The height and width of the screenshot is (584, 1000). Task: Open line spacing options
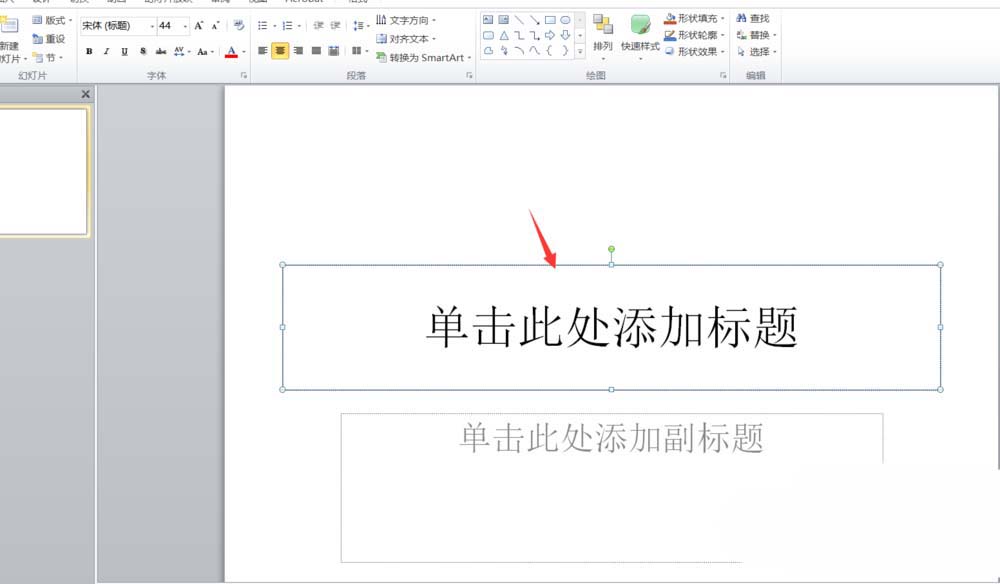(361, 26)
